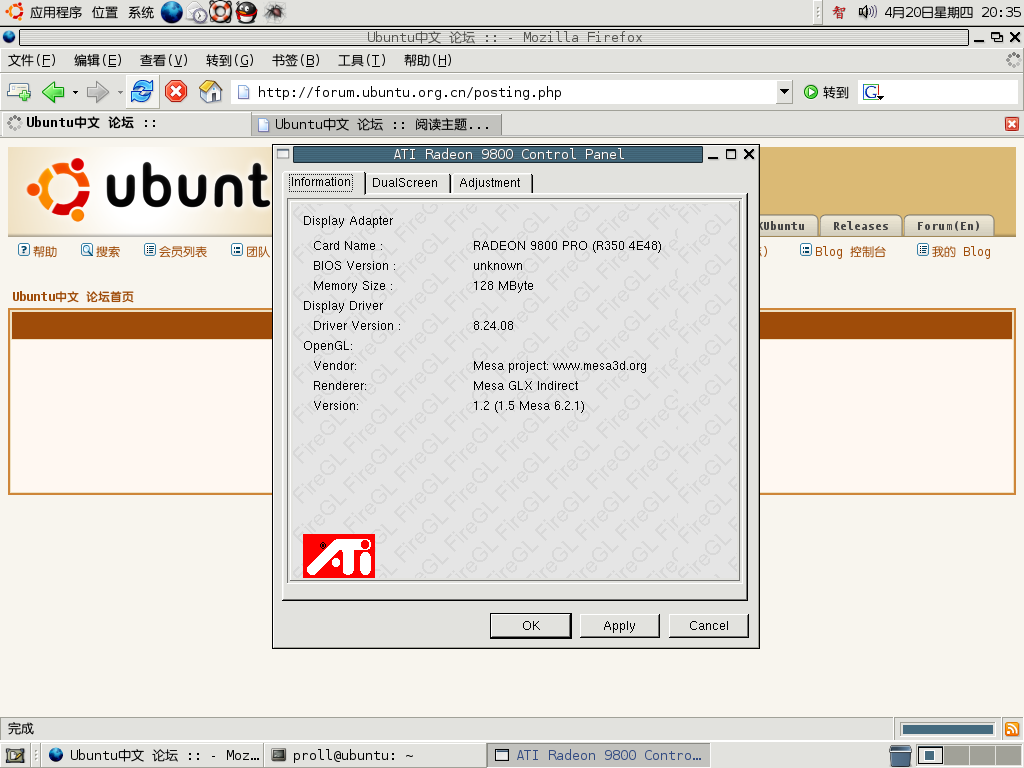Click the RSS feed icon in status bar

[x=1012, y=729]
